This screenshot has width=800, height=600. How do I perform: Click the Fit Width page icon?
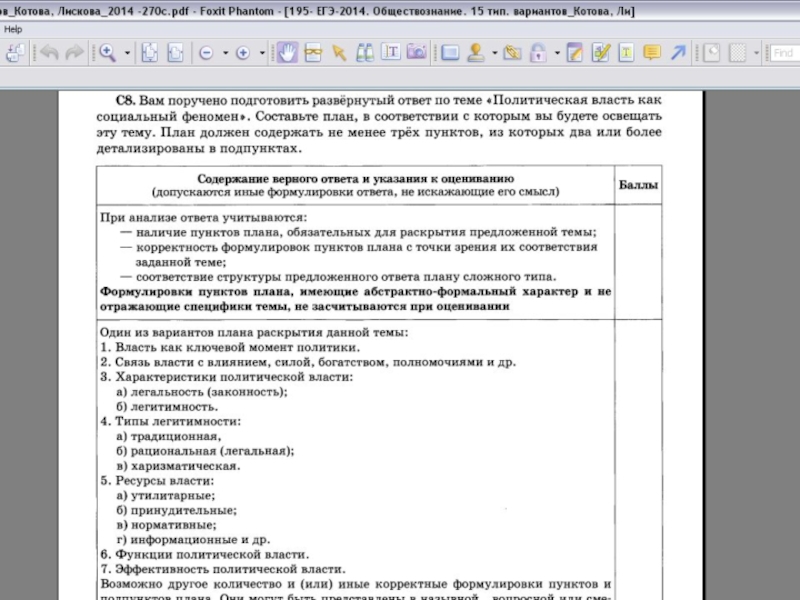(175, 53)
